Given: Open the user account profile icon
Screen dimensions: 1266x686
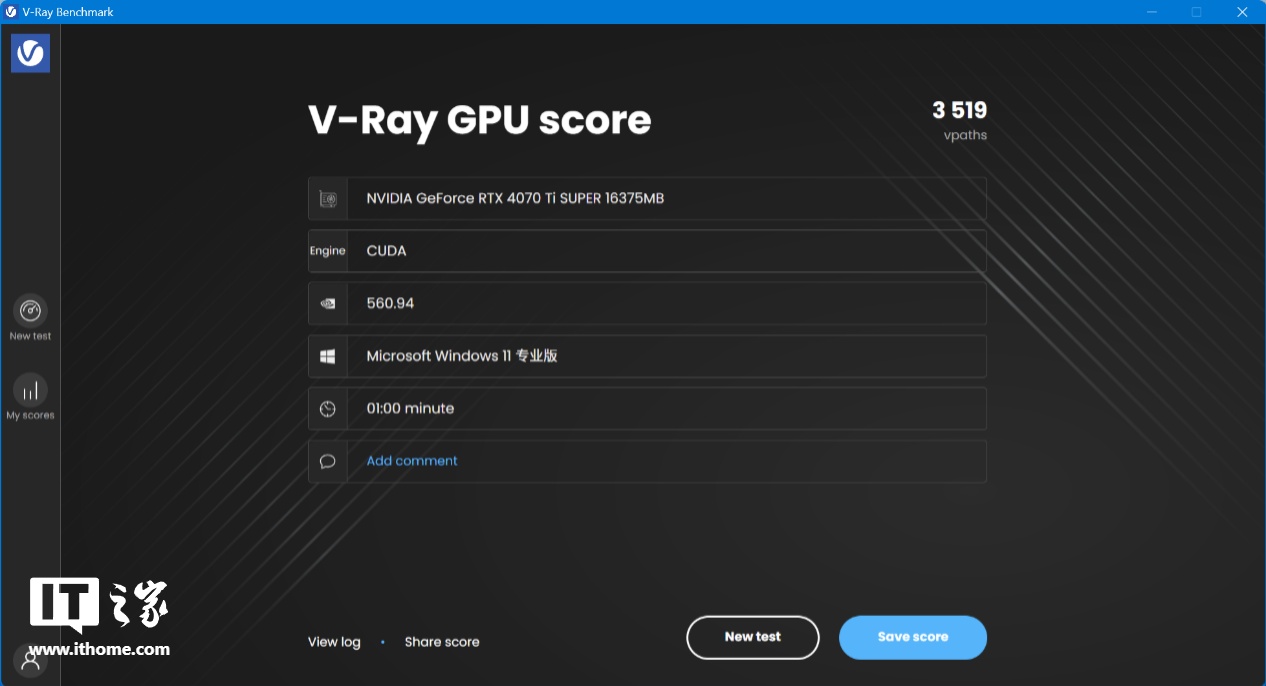Looking at the screenshot, I should 31,660.
